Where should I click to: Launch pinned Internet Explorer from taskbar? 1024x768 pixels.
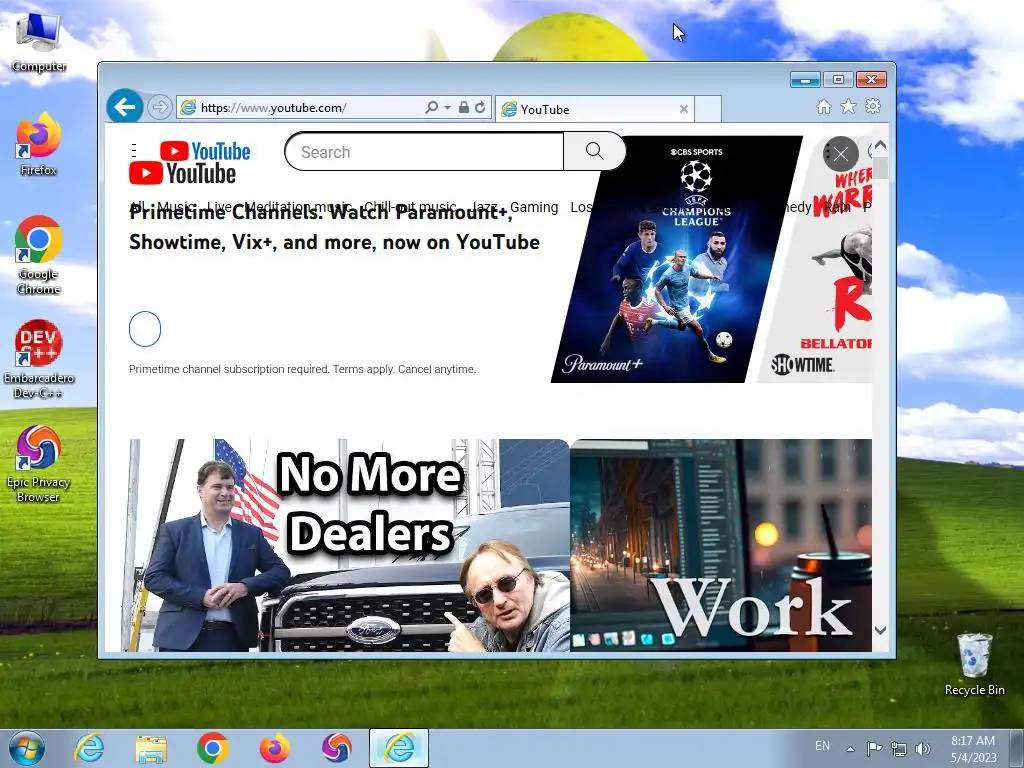(89, 748)
